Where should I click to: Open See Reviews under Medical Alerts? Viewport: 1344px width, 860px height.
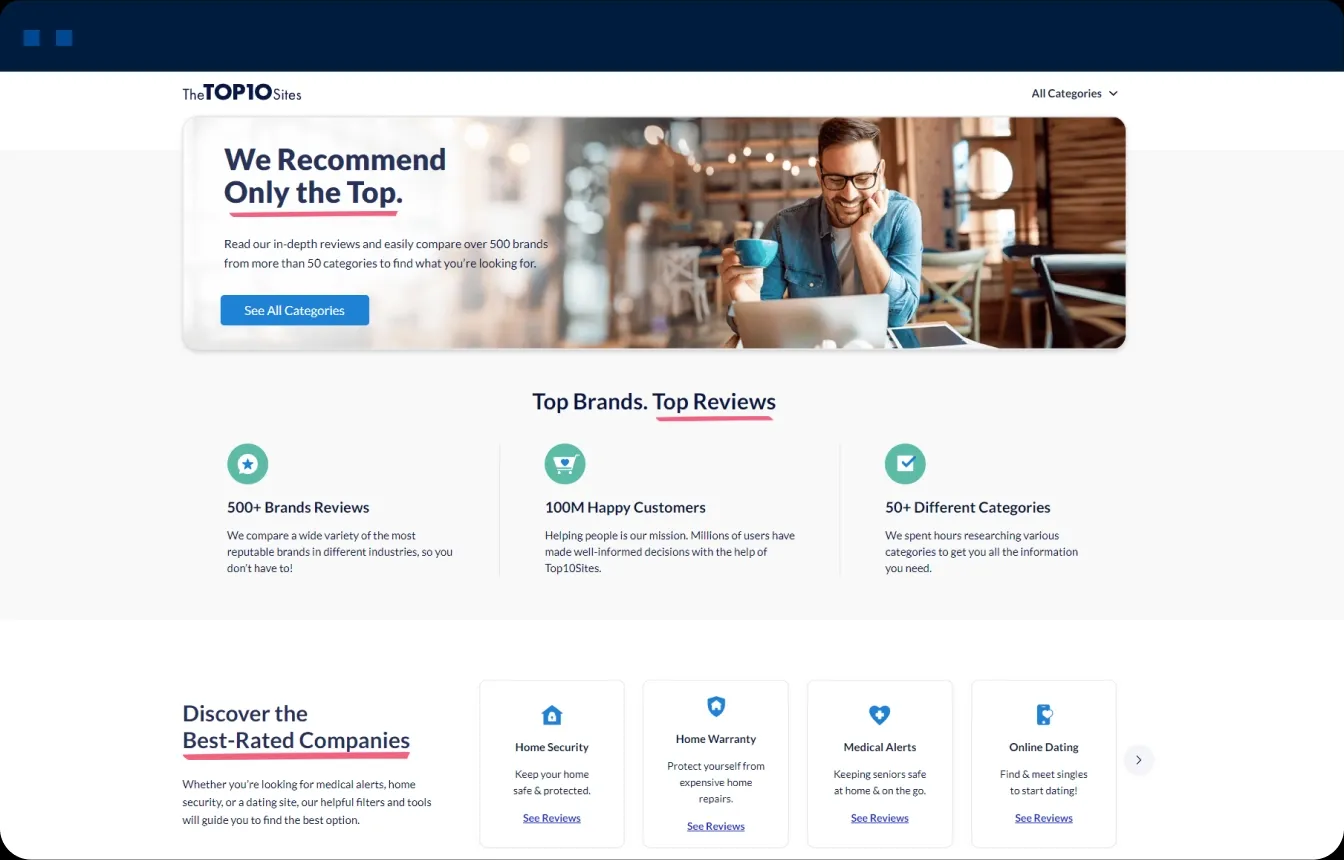[879, 818]
